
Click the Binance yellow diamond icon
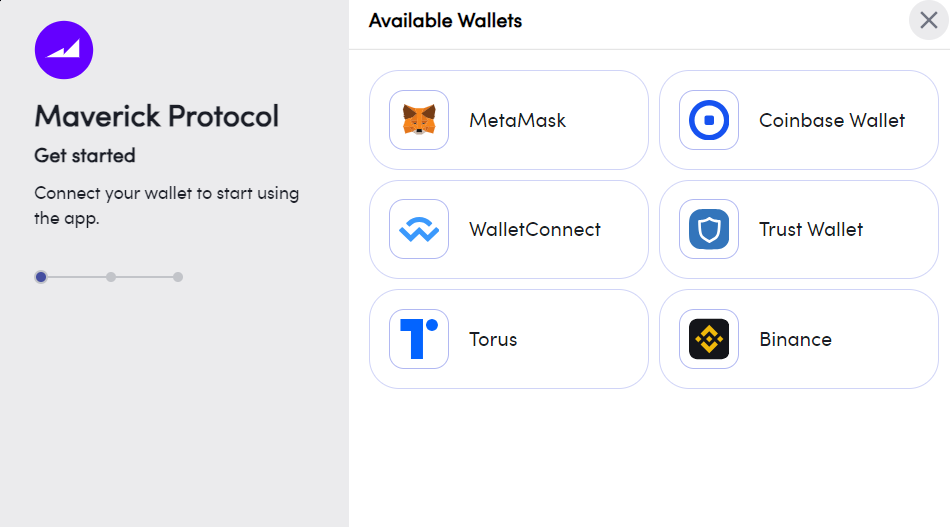click(x=709, y=339)
